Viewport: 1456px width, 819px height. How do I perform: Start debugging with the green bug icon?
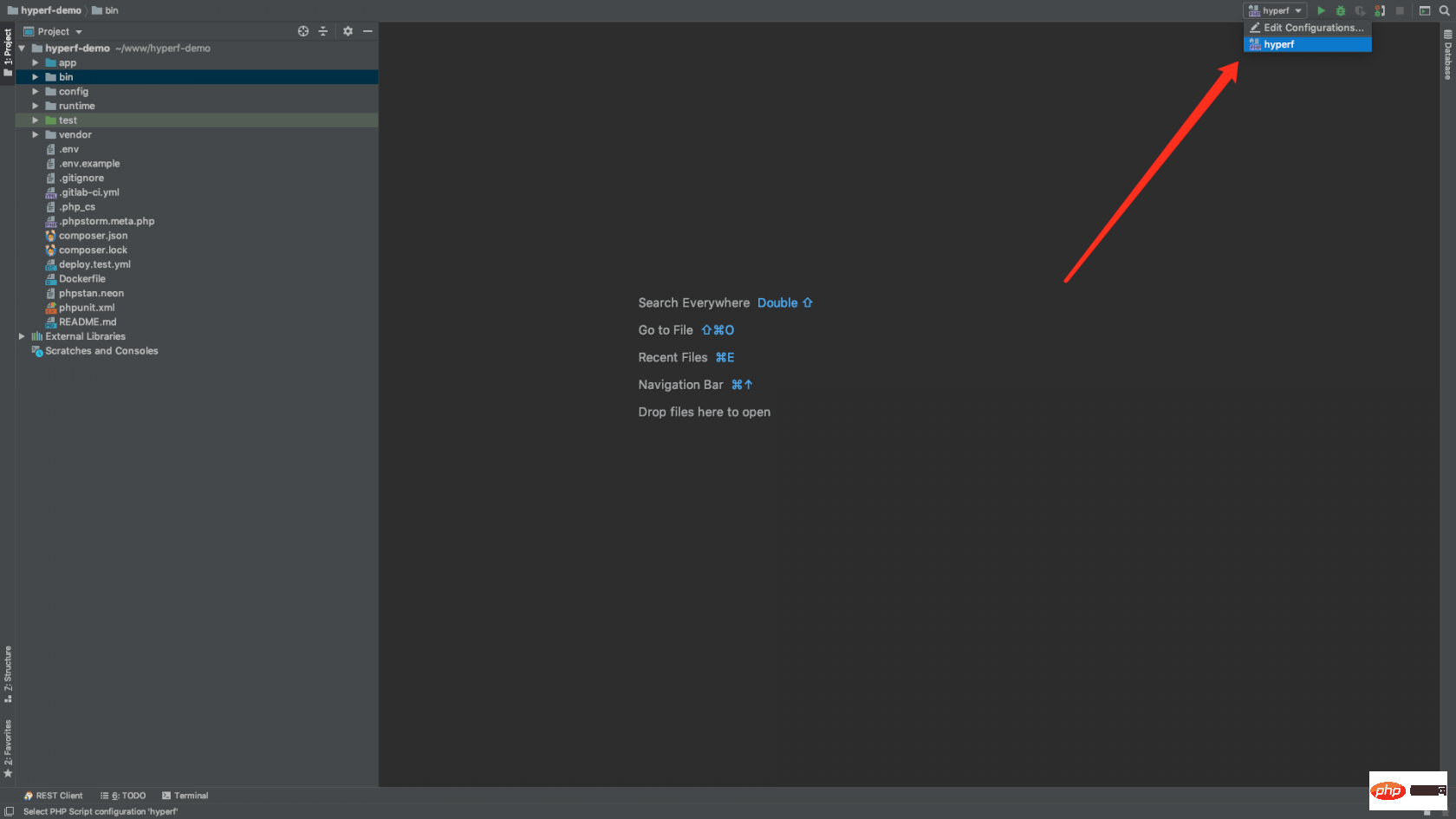pos(1341,10)
